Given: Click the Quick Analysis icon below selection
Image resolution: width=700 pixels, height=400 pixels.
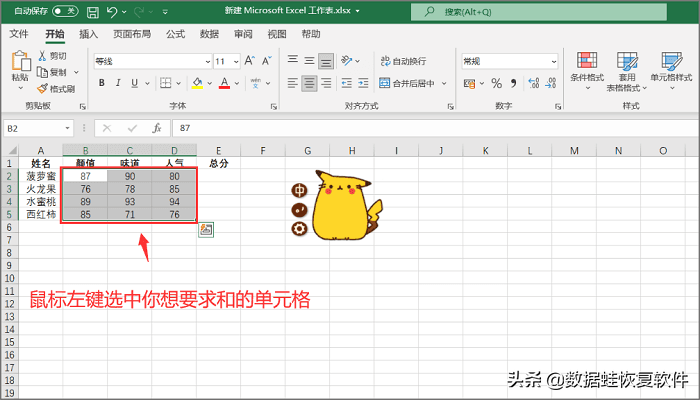Looking at the screenshot, I should point(206,229).
